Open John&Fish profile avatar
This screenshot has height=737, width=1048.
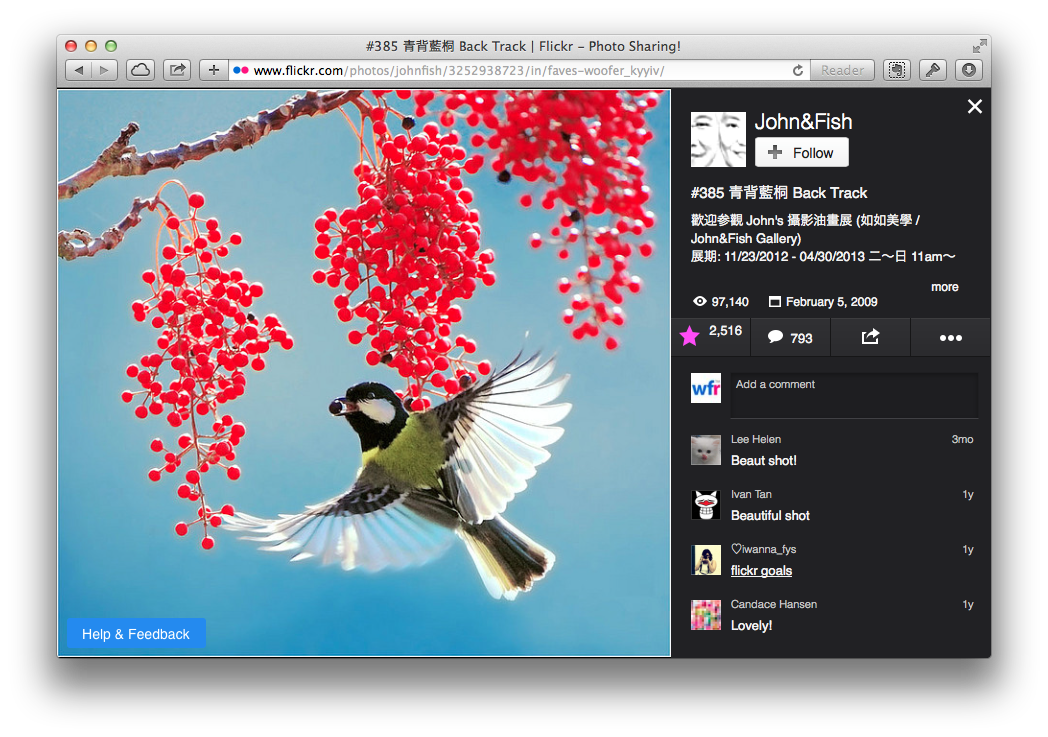(718, 139)
